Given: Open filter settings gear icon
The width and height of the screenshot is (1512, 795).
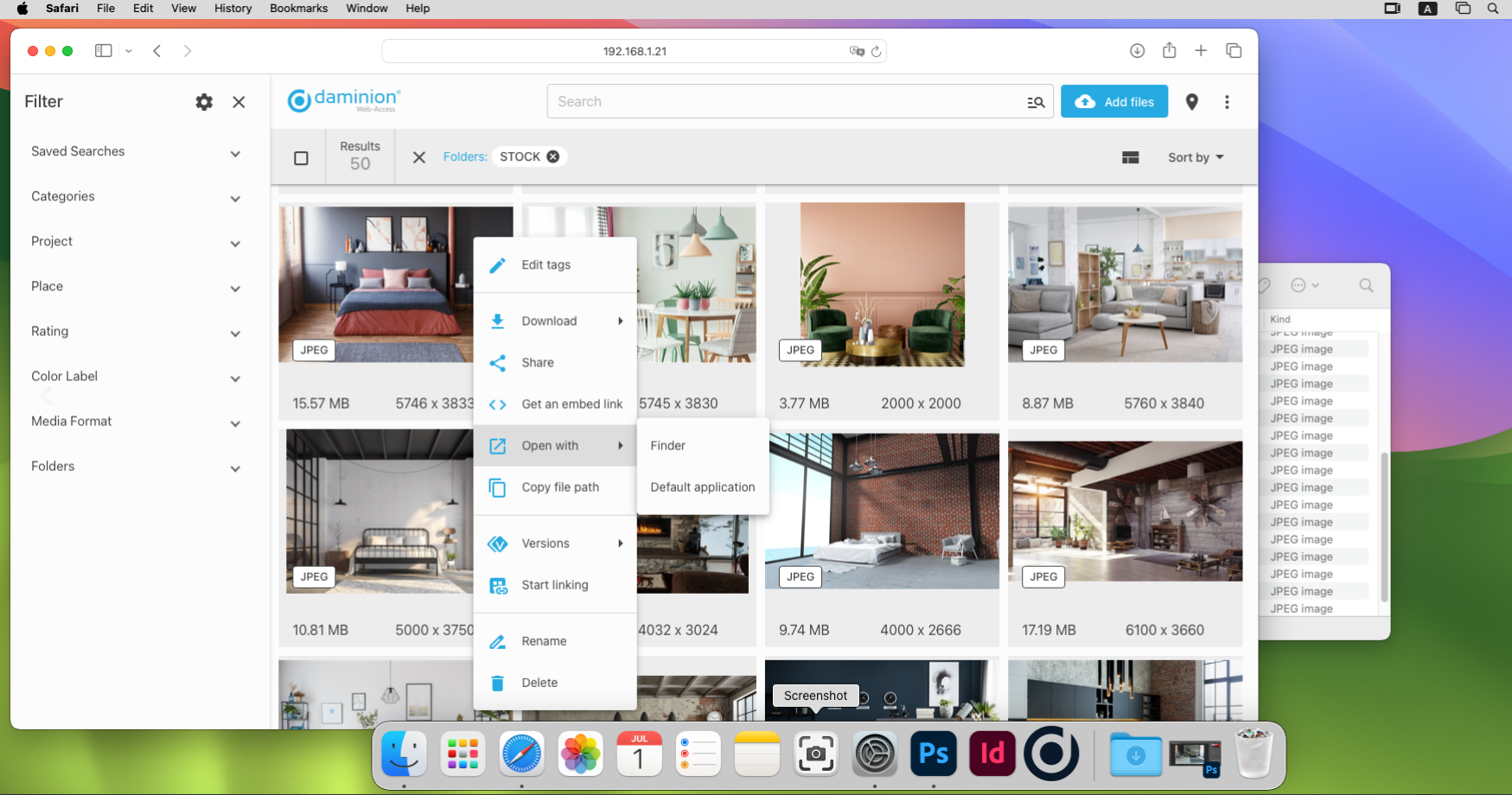Looking at the screenshot, I should (204, 102).
